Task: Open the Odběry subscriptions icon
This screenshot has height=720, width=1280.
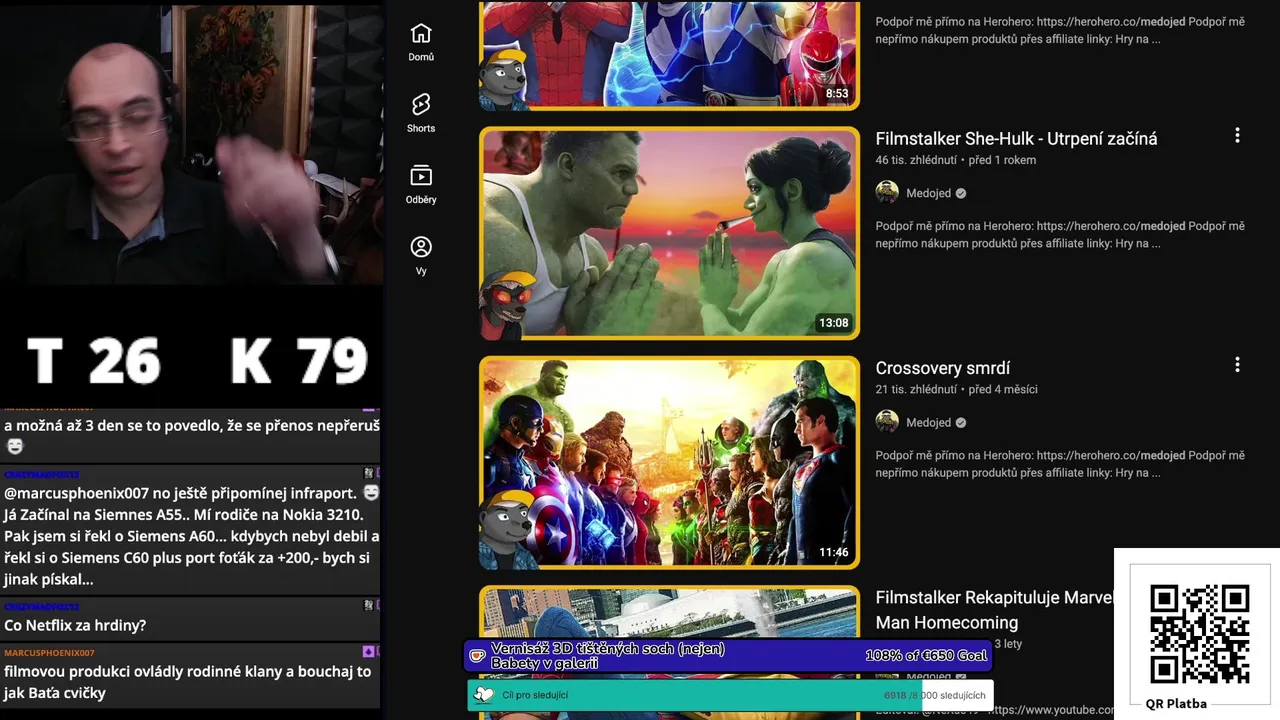Action: pos(421,184)
